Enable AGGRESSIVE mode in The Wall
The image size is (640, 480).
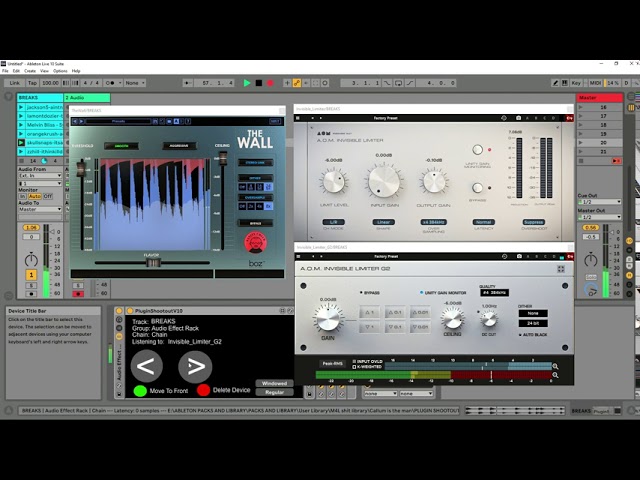tap(179, 146)
